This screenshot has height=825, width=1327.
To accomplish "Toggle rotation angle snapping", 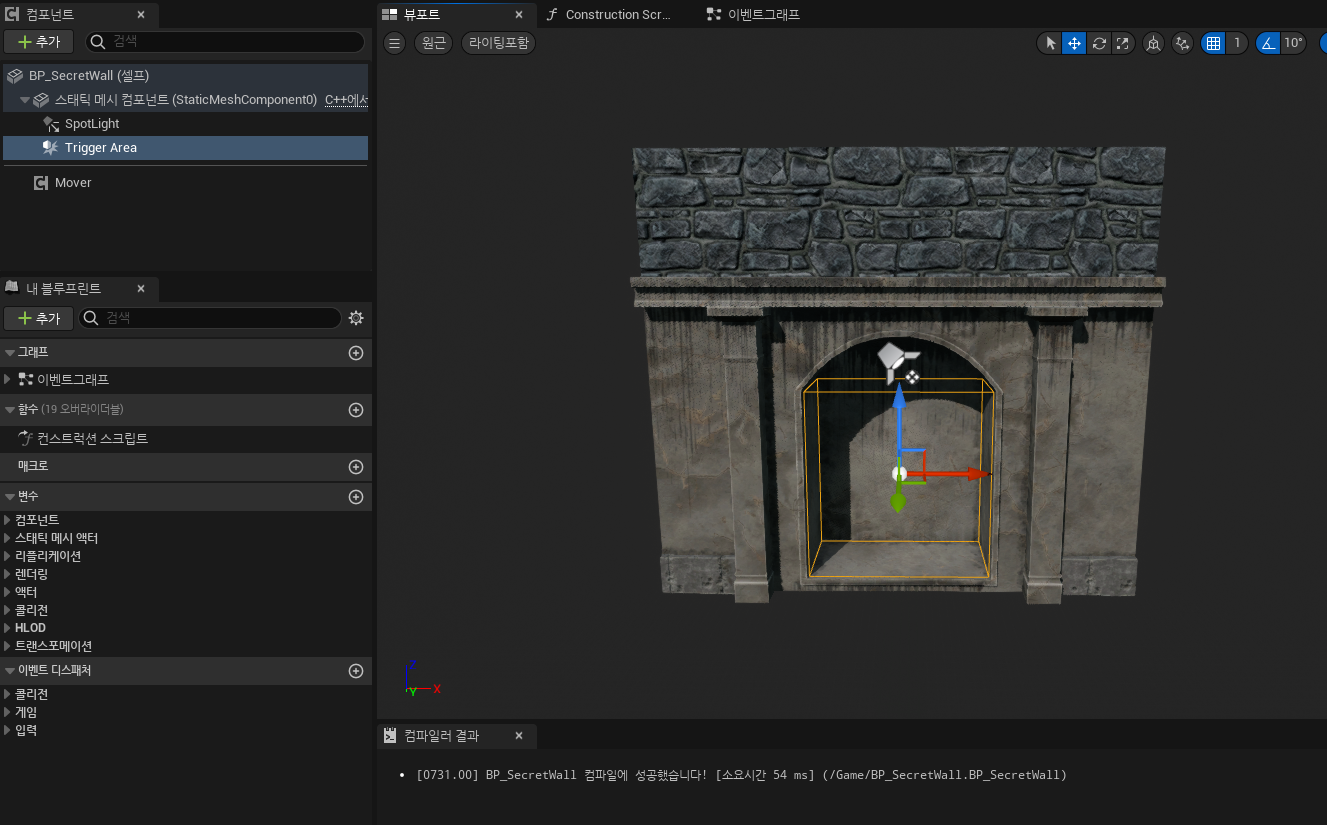I will pos(1268,43).
